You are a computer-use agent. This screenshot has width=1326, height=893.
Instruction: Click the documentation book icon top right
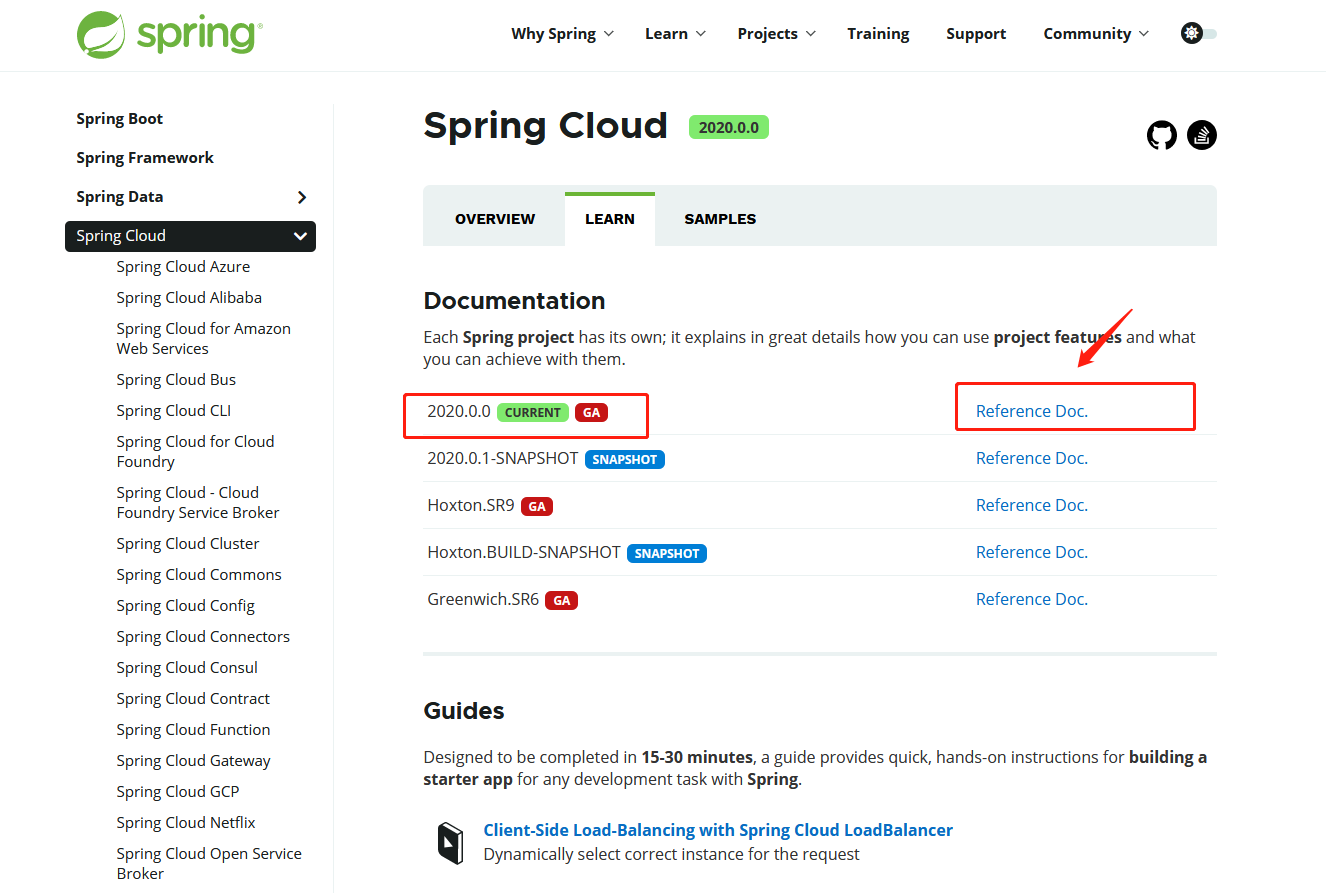[x=1201, y=134]
